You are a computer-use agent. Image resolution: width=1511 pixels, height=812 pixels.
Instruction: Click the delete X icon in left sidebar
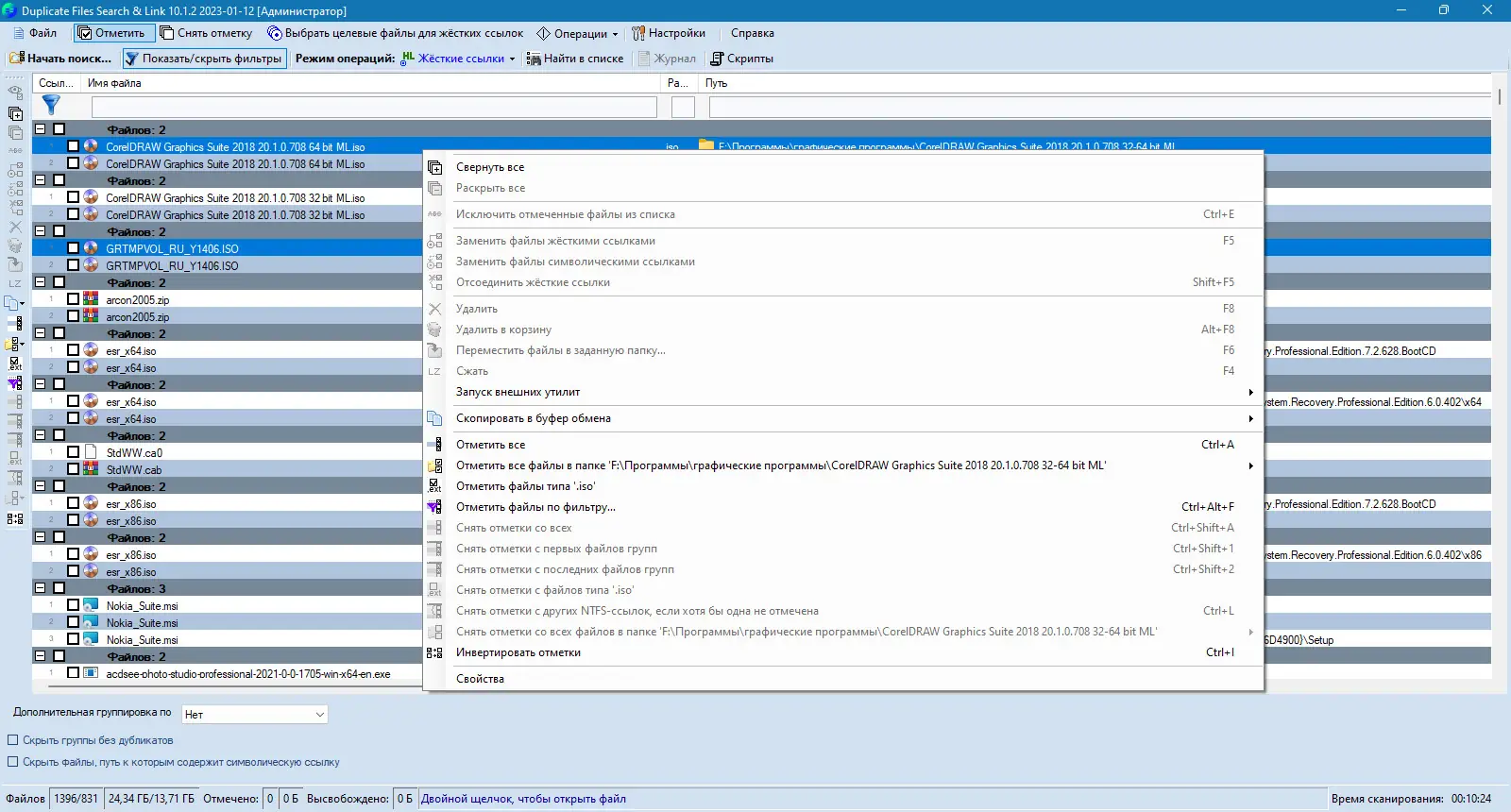pyautogui.click(x=15, y=228)
